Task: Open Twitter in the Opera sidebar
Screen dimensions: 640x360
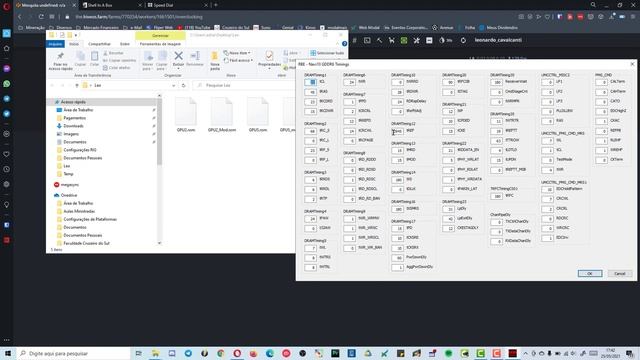Action: 7,113
